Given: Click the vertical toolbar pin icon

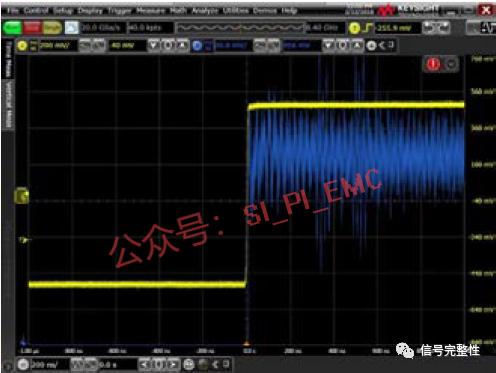Looking at the screenshot, I should coord(392,45).
